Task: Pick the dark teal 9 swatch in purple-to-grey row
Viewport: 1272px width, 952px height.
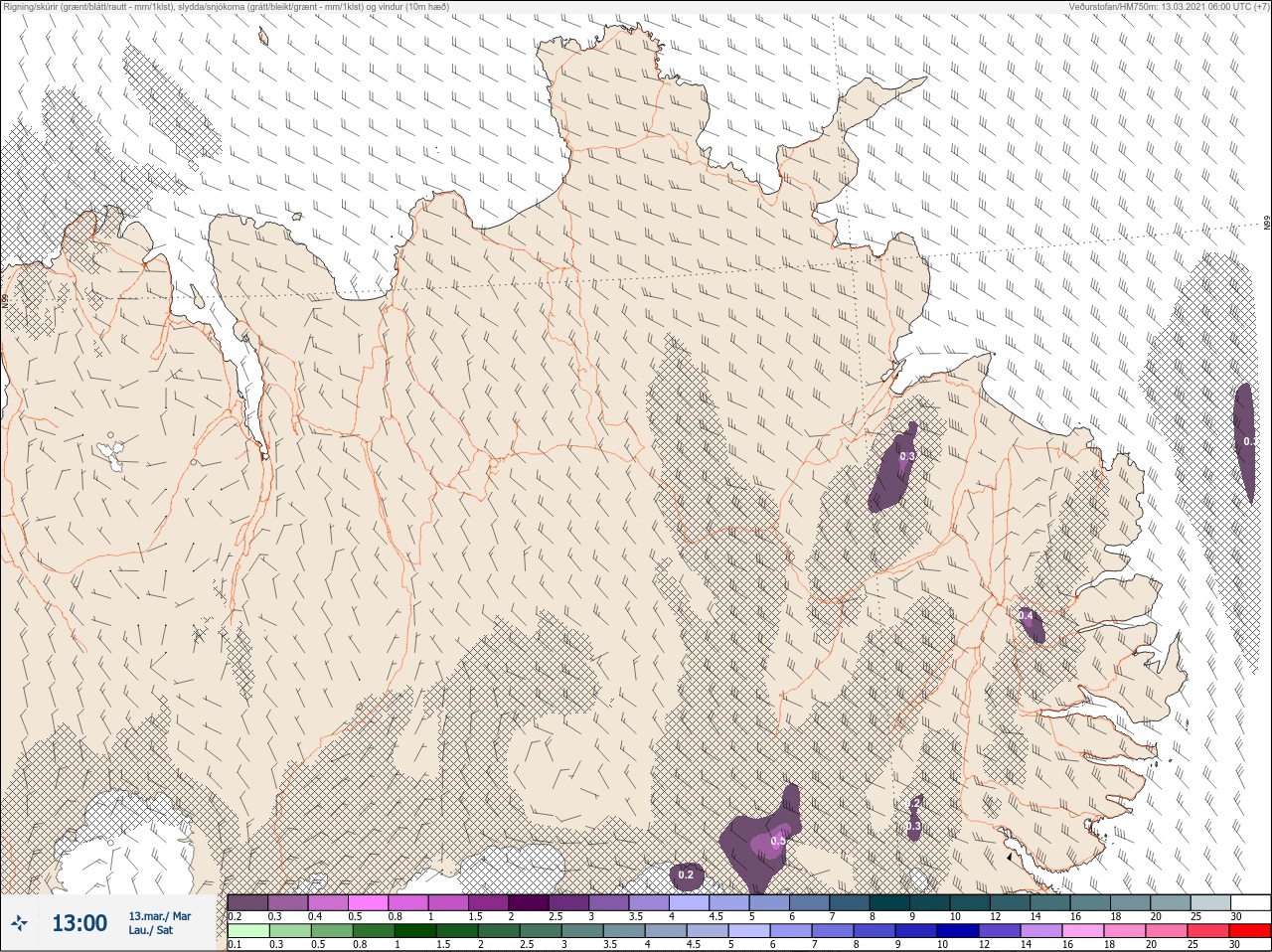Action: coord(929,902)
